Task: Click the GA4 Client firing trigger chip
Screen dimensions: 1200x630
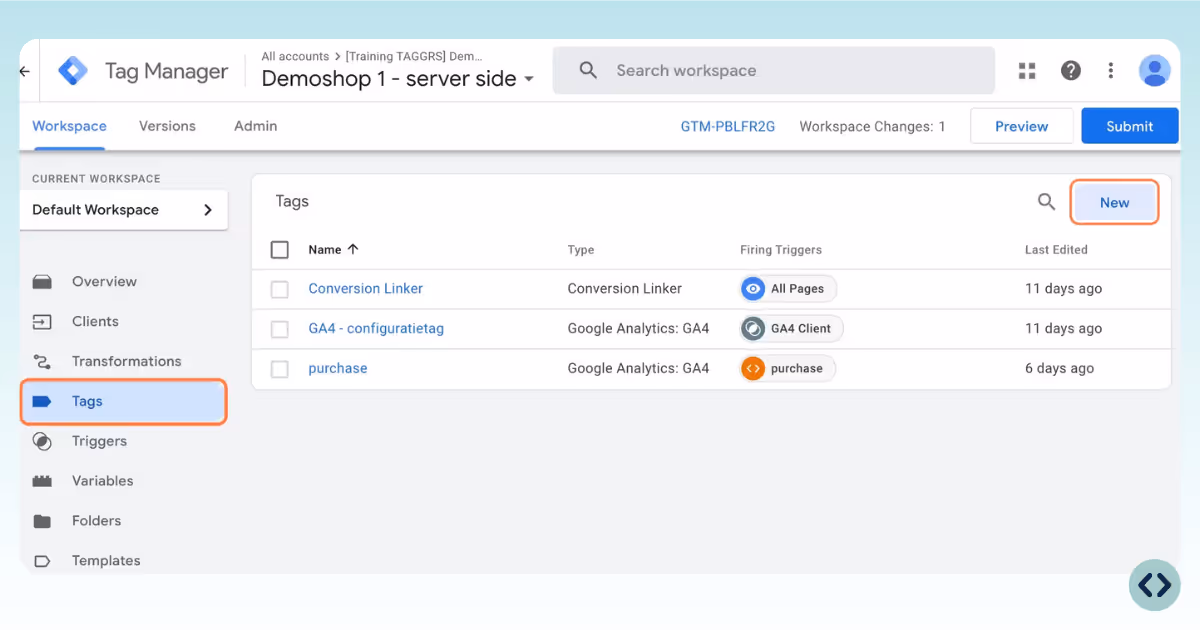Action: 792,329
